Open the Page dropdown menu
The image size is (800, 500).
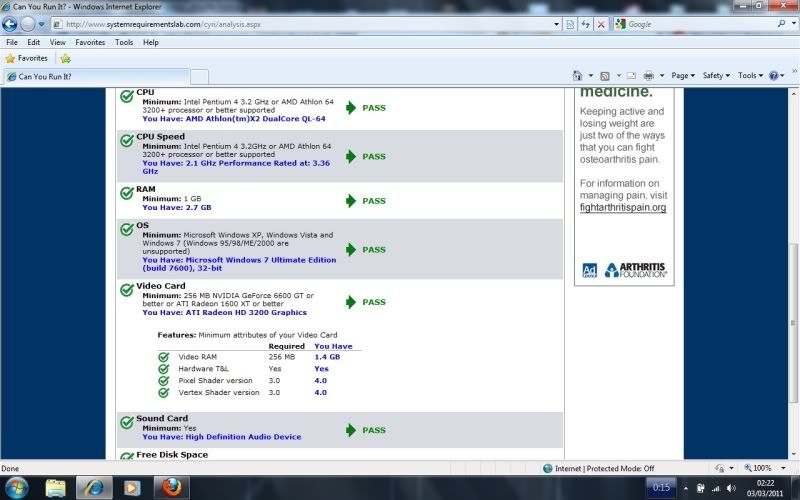pos(683,76)
